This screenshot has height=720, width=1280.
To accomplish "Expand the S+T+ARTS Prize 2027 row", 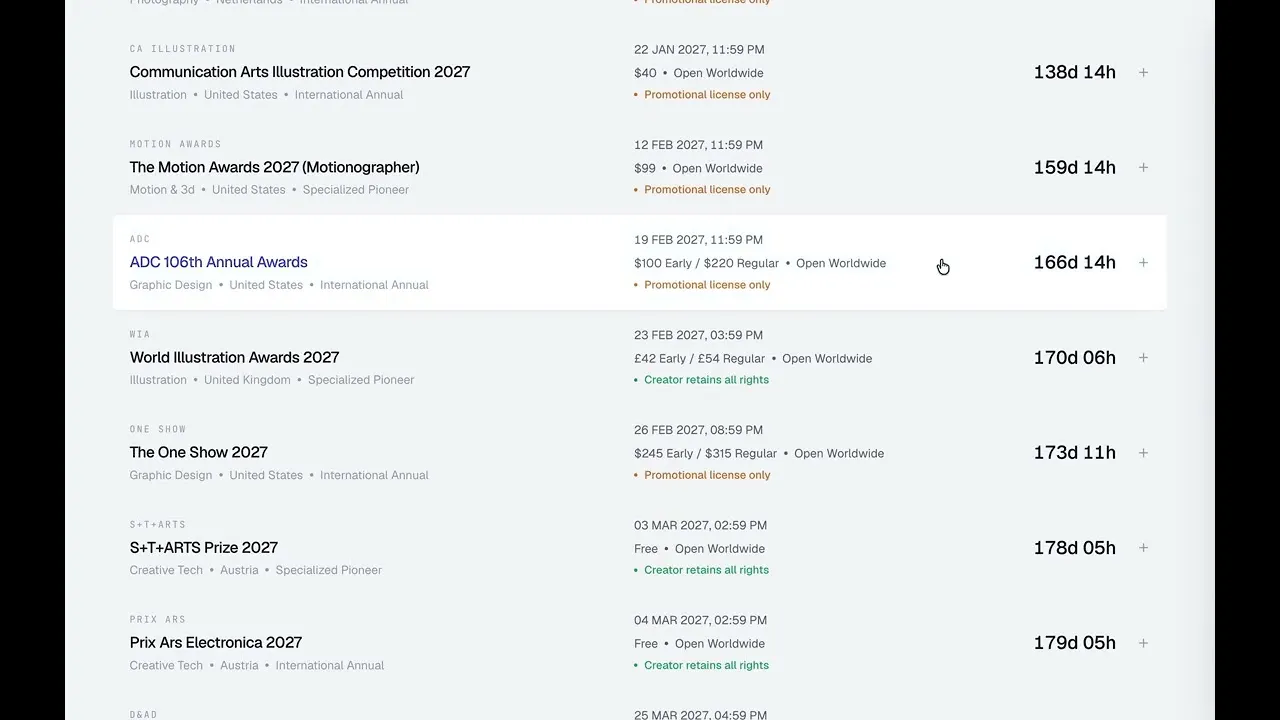I will coord(1143,547).
